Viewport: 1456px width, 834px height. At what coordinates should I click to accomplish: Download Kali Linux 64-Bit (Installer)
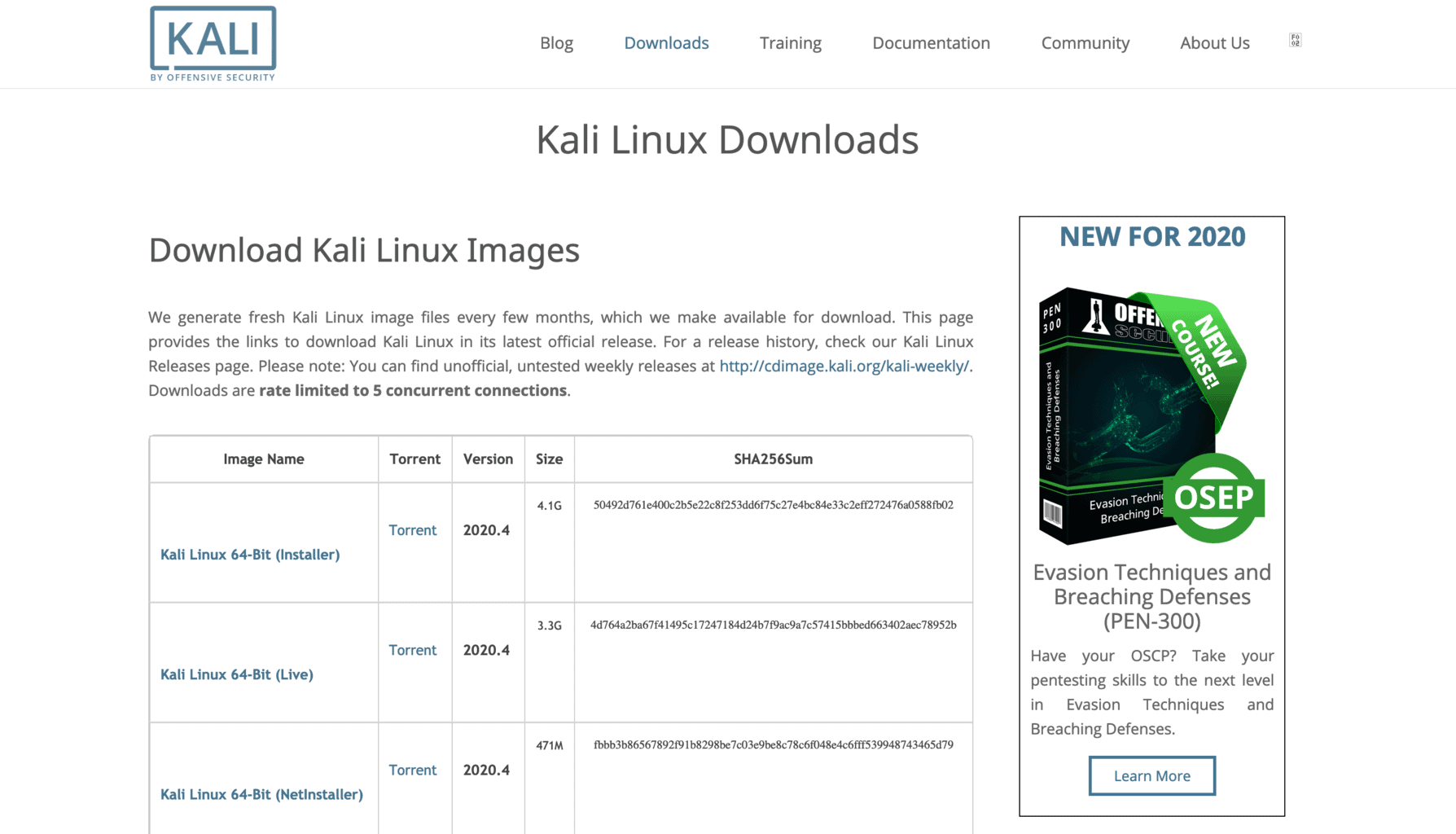click(x=250, y=554)
